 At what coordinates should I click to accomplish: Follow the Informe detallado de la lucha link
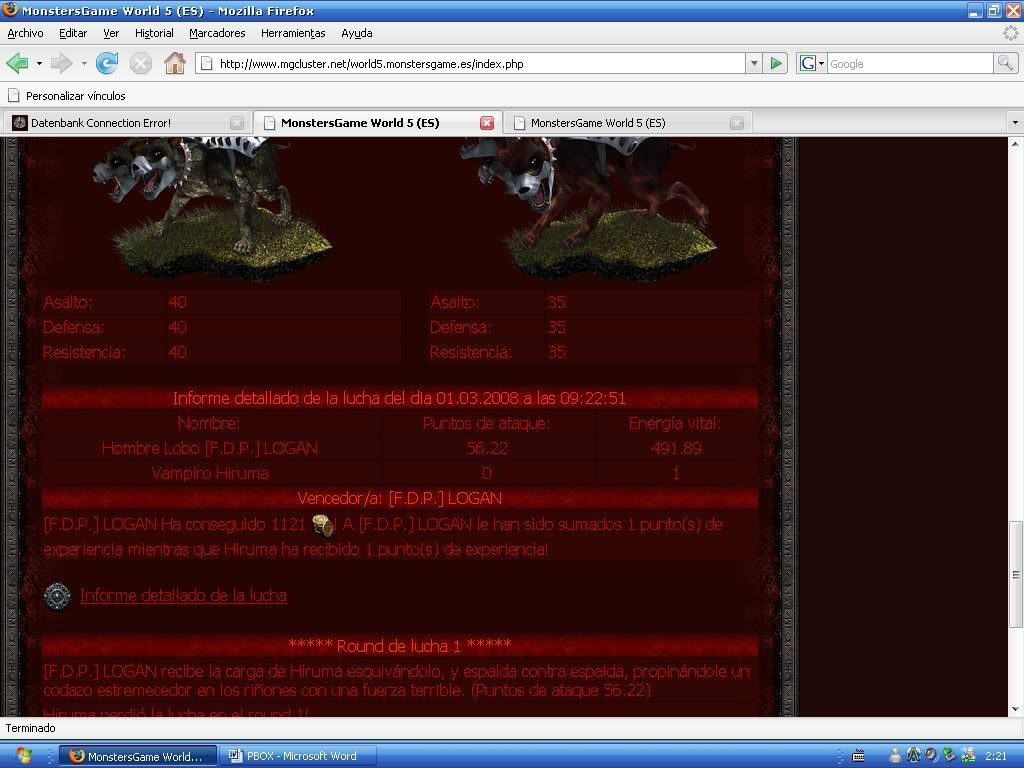click(x=183, y=595)
